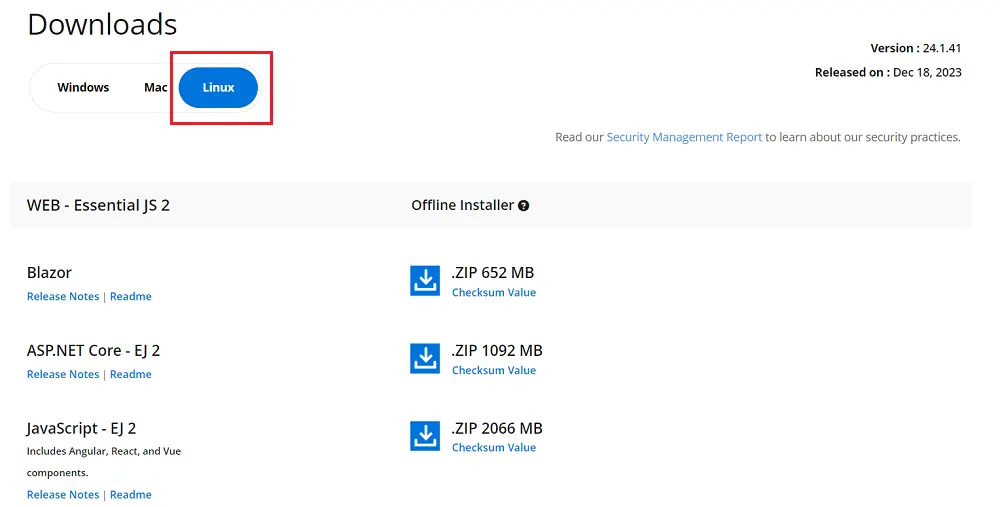
Task: Switch to the Windows tab
Action: click(x=83, y=87)
